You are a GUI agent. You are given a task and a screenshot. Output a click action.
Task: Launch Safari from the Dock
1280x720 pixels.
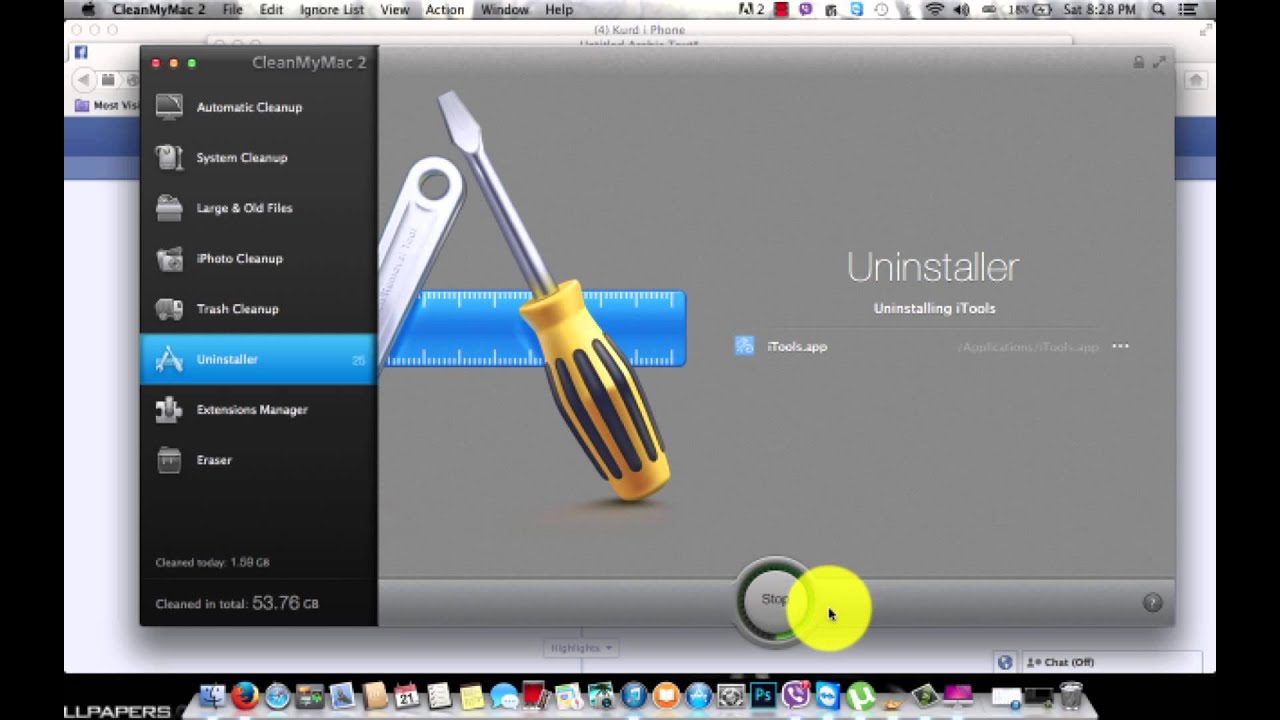click(x=278, y=696)
